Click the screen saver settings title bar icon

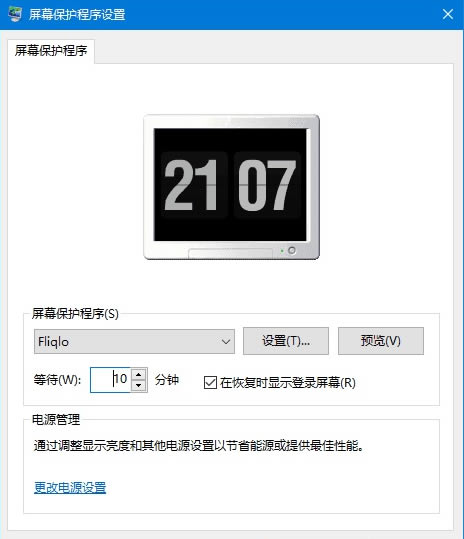(15, 14)
